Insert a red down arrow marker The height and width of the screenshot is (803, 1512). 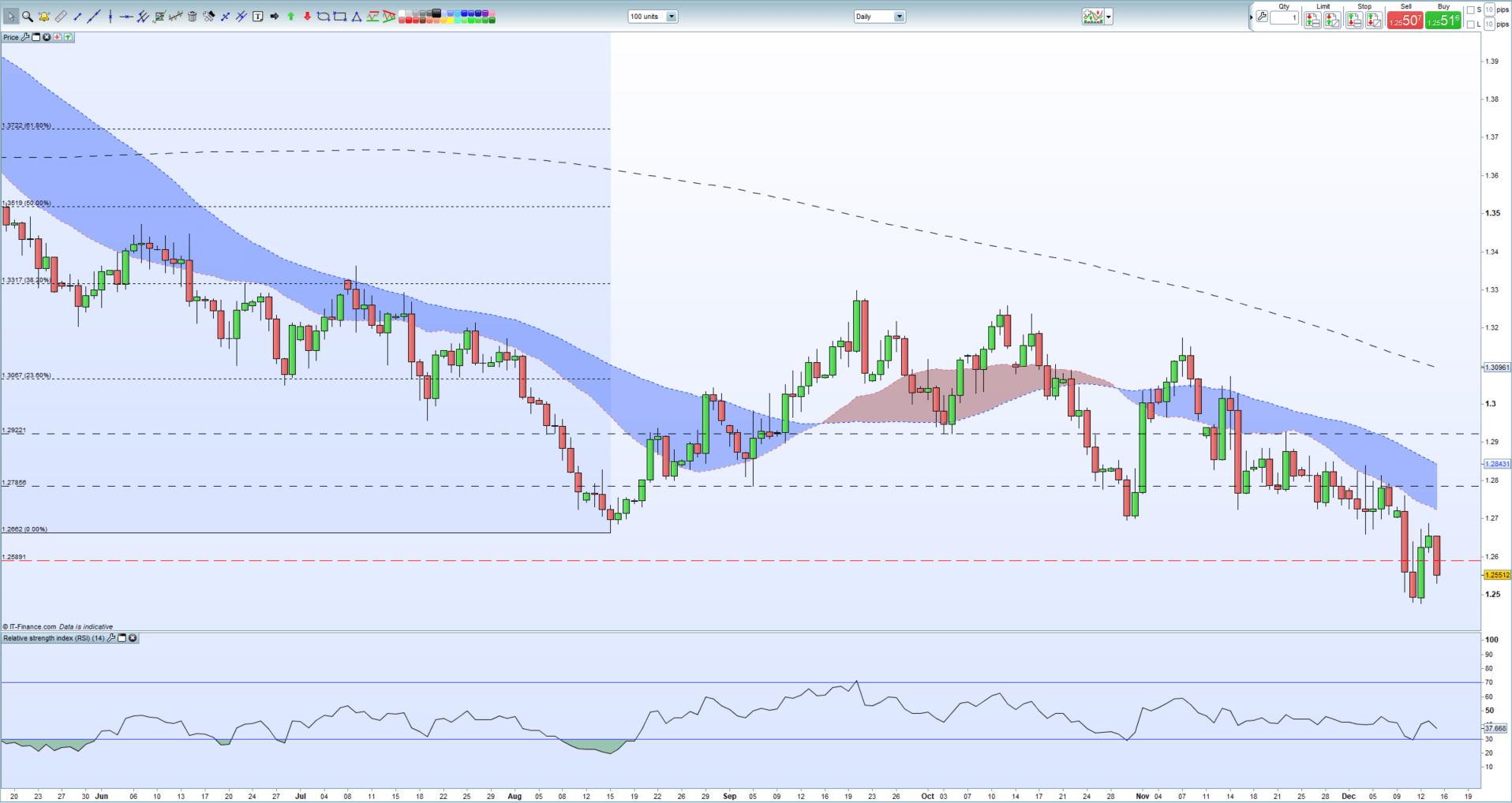tap(307, 17)
